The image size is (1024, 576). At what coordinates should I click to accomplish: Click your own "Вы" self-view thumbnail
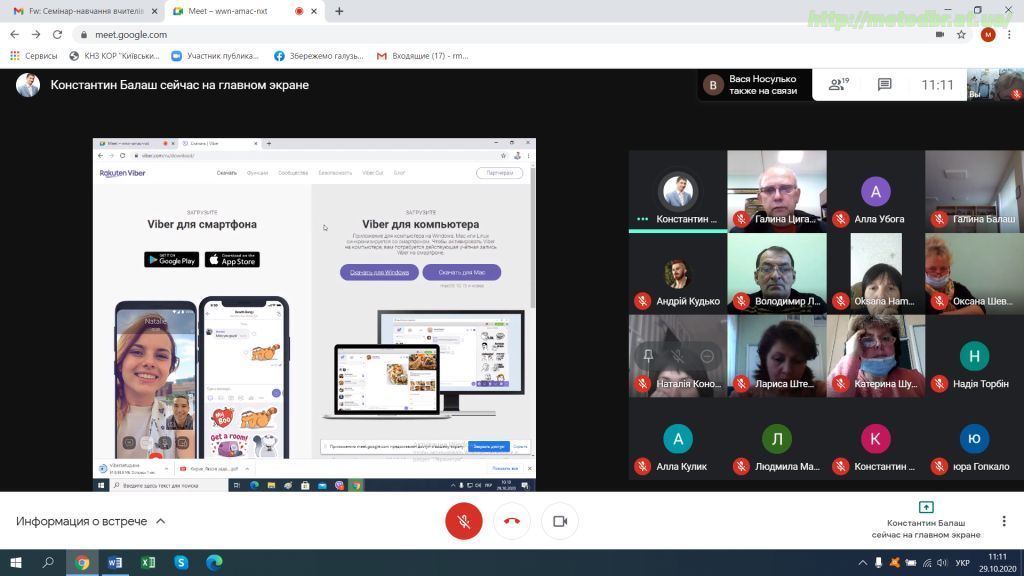coord(995,85)
